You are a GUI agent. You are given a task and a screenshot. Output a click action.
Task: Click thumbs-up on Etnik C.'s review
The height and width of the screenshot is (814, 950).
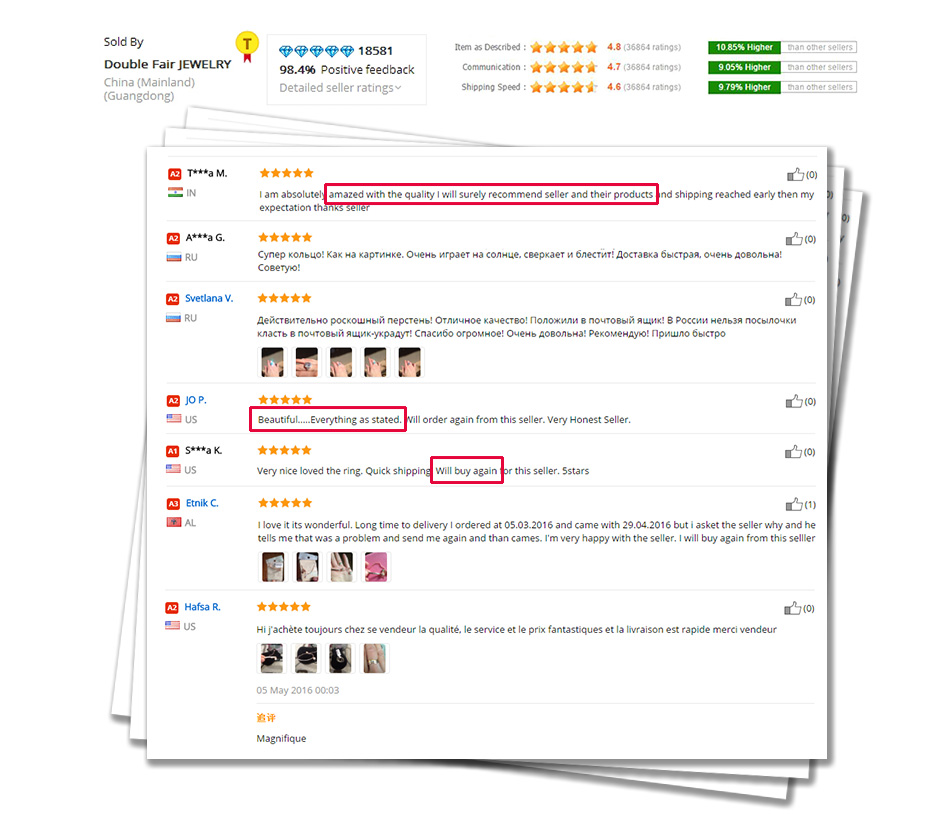coord(794,504)
